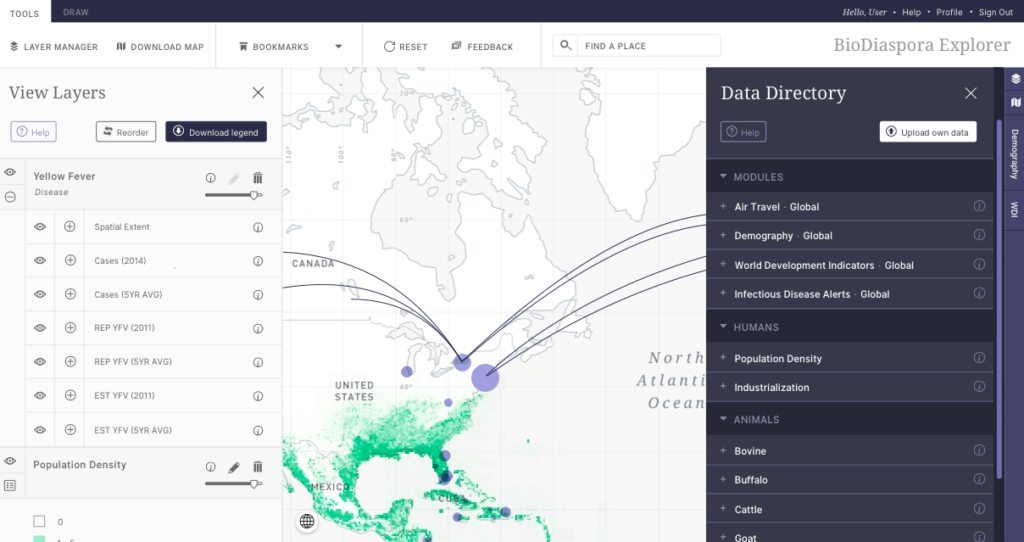The width and height of the screenshot is (1024, 542).
Task: Click the globe icon on the map
Action: click(307, 521)
